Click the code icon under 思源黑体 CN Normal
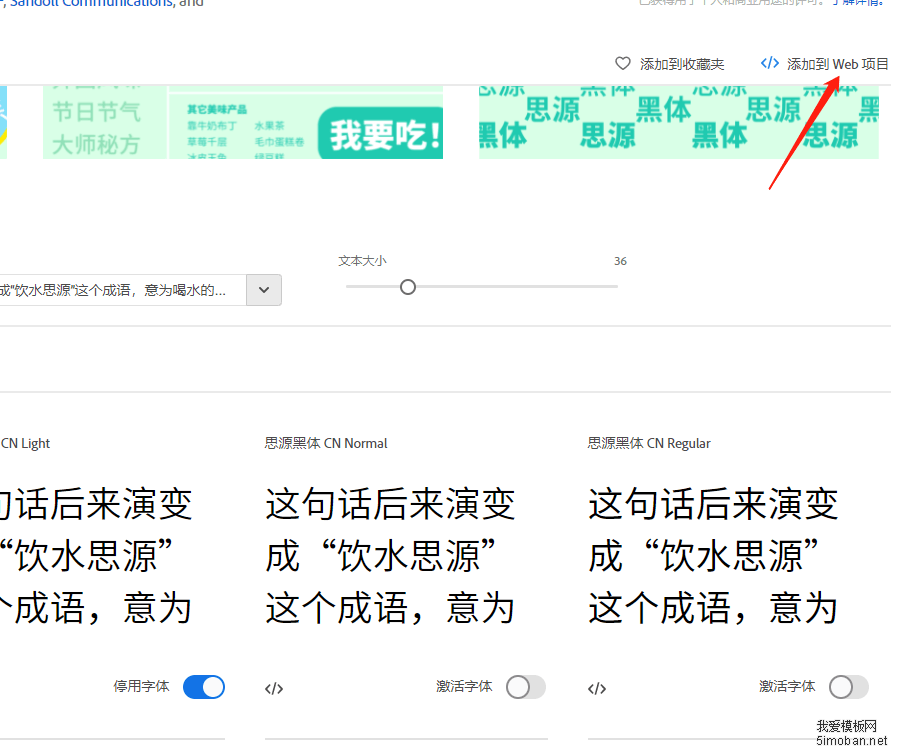 274,688
